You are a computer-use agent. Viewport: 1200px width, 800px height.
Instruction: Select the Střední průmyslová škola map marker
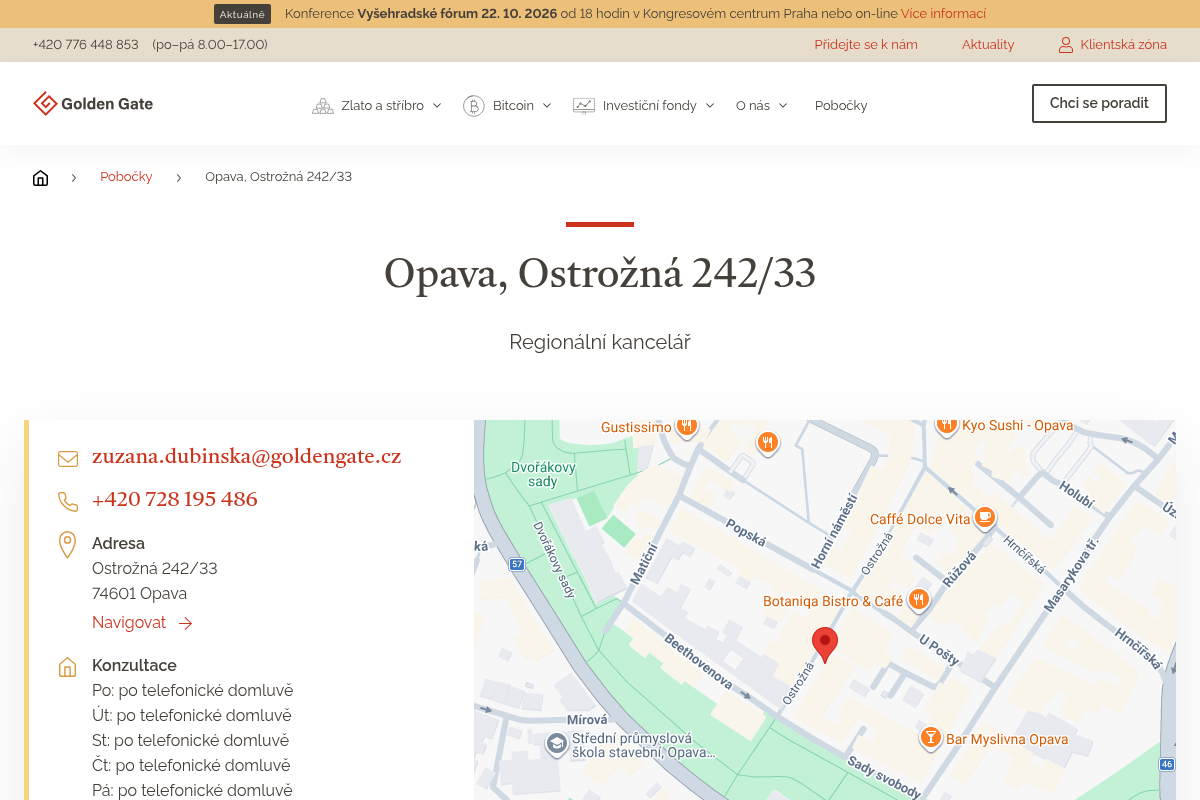[556, 744]
